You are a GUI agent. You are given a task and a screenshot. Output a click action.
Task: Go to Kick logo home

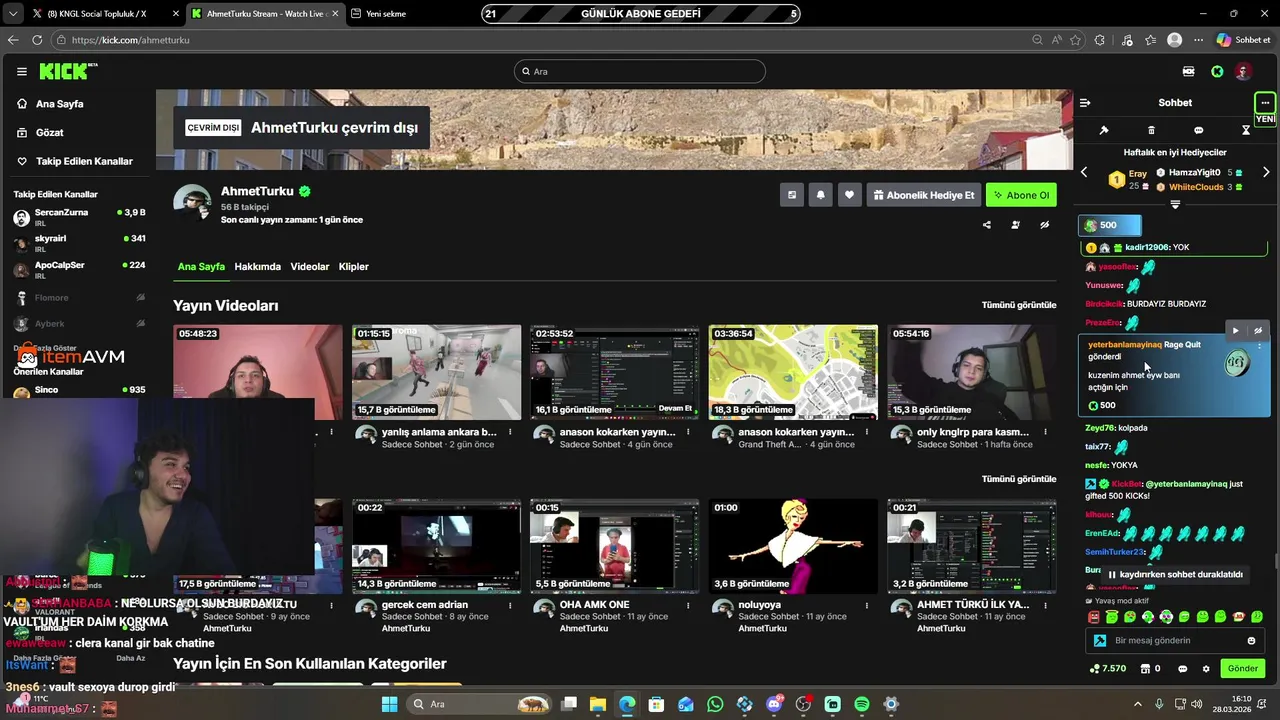coord(68,71)
